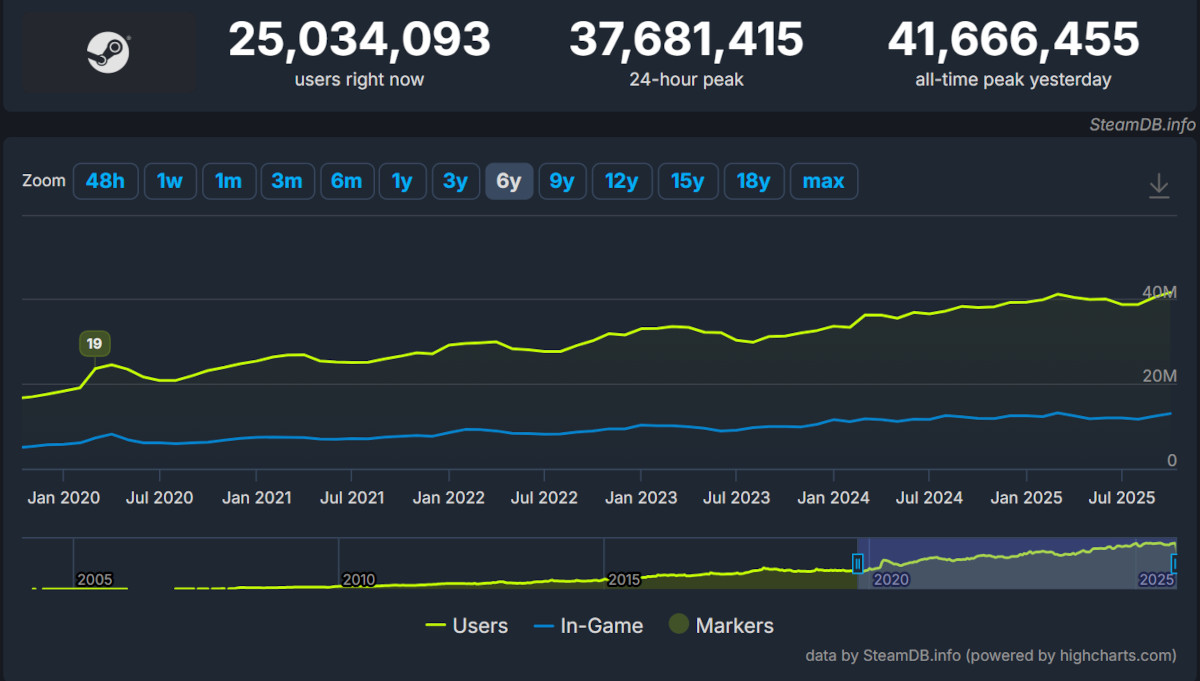Choose the 3m zoom option
Image resolution: width=1200 pixels, height=681 pixels.
pyautogui.click(x=287, y=181)
